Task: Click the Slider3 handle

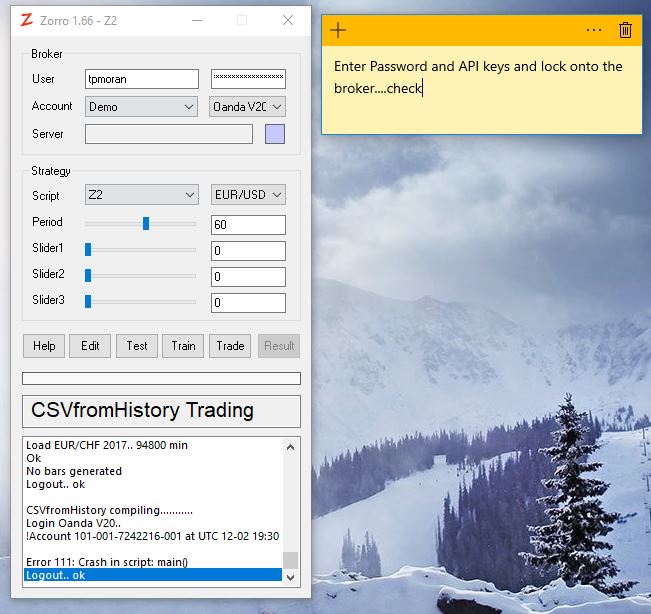Action: [x=88, y=301]
